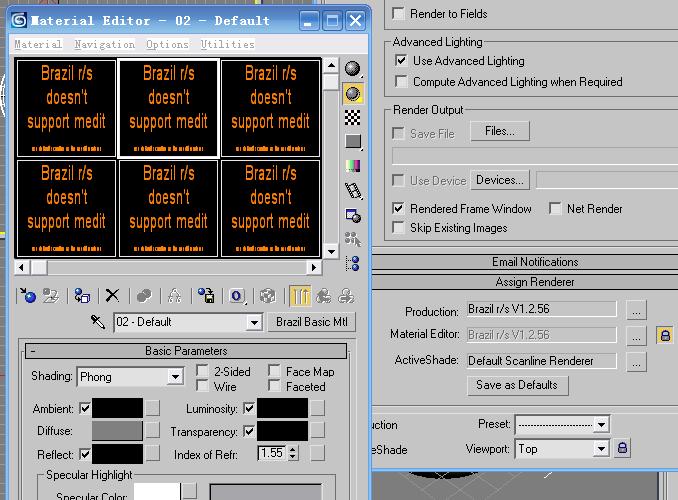The width and height of the screenshot is (678, 500).
Task: Pick material from object eyedropper
Action: coord(98,322)
